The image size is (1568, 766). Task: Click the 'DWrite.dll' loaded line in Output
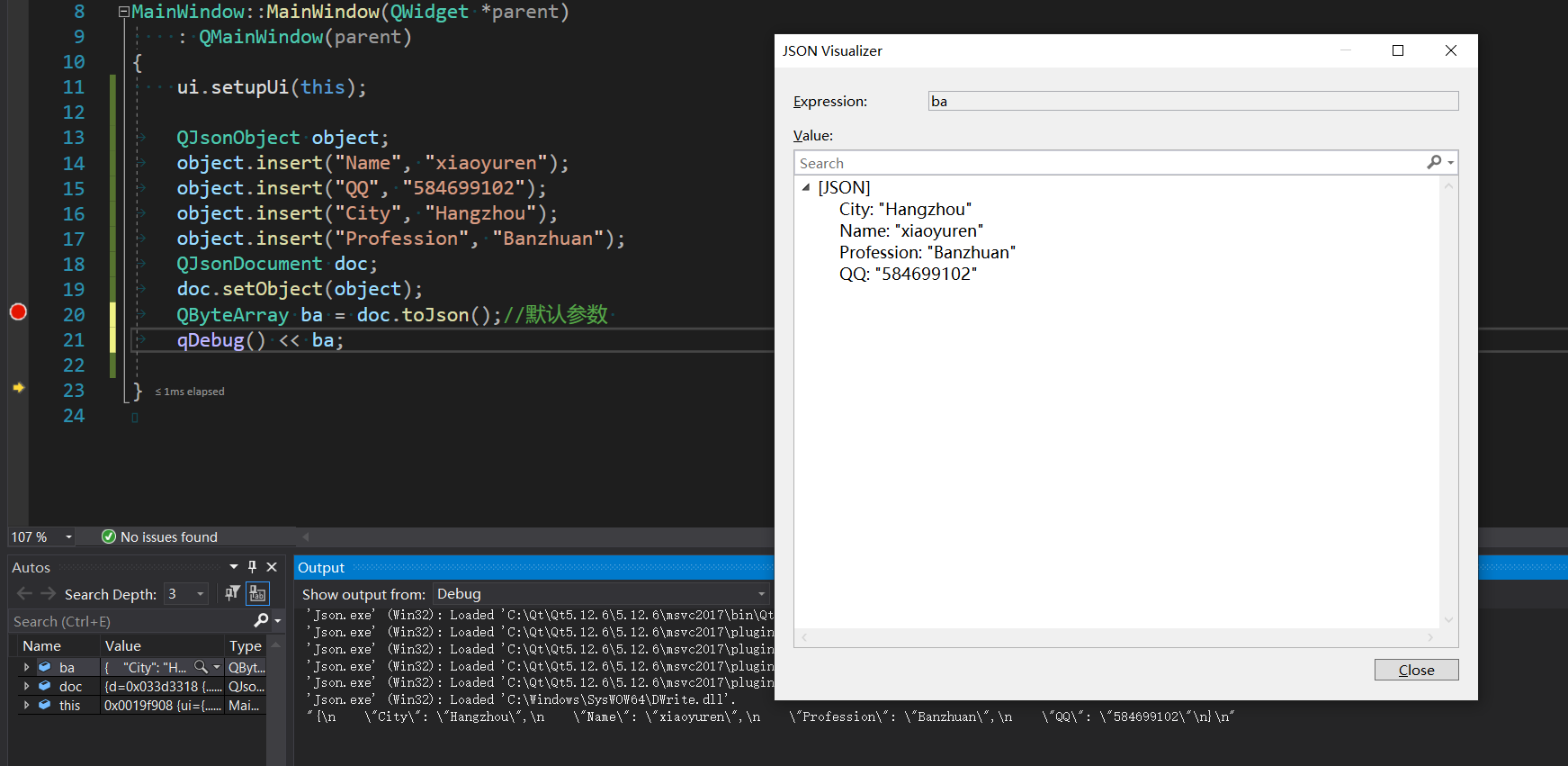click(x=524, y=699)
